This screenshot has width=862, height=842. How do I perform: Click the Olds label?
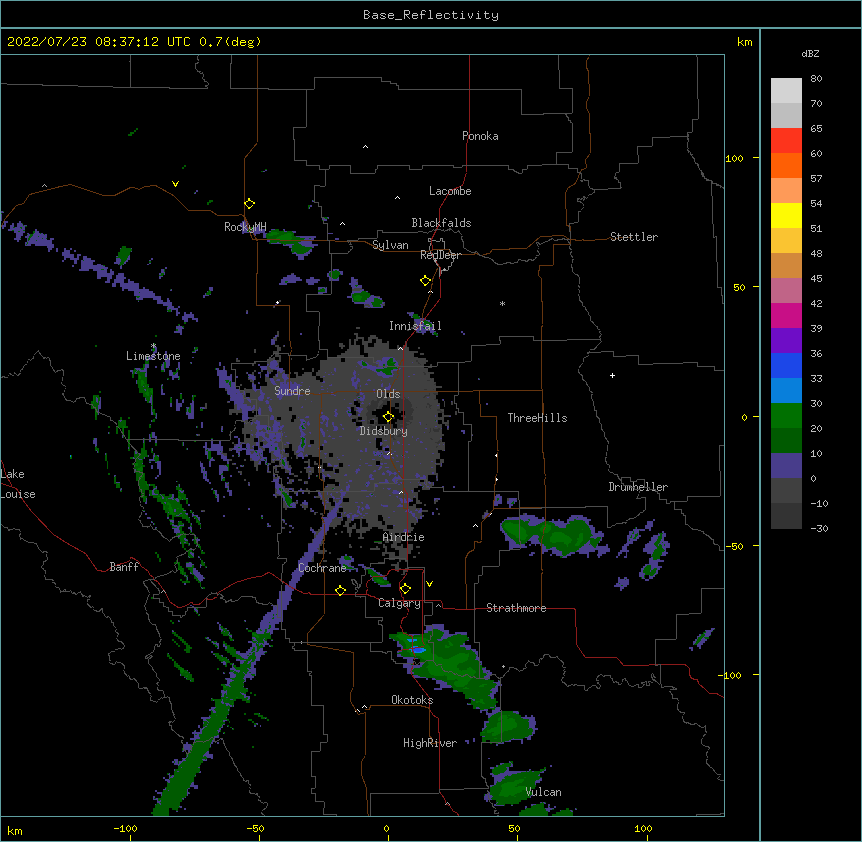388,394
